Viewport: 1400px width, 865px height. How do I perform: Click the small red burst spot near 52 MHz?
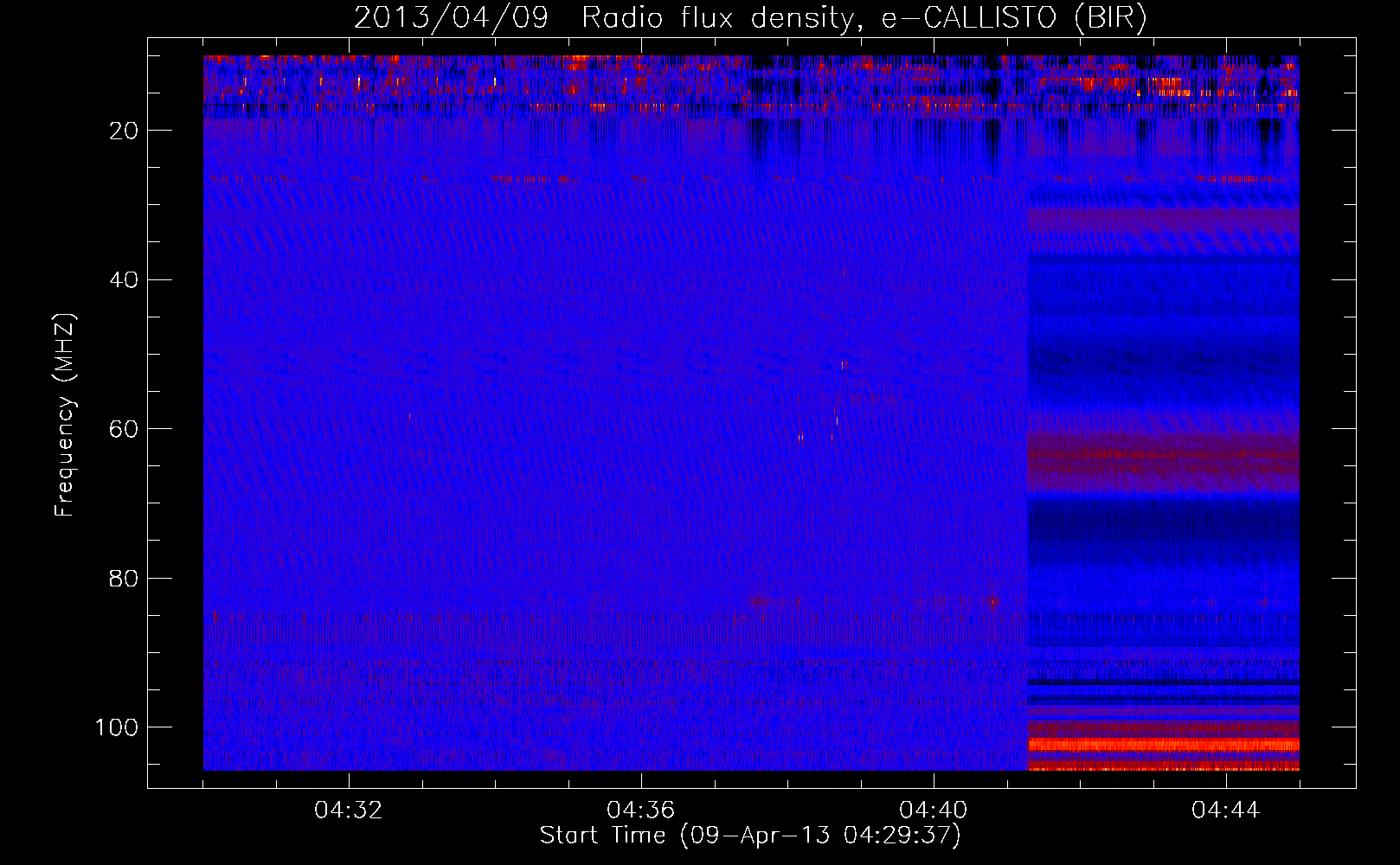coord(844,365)
